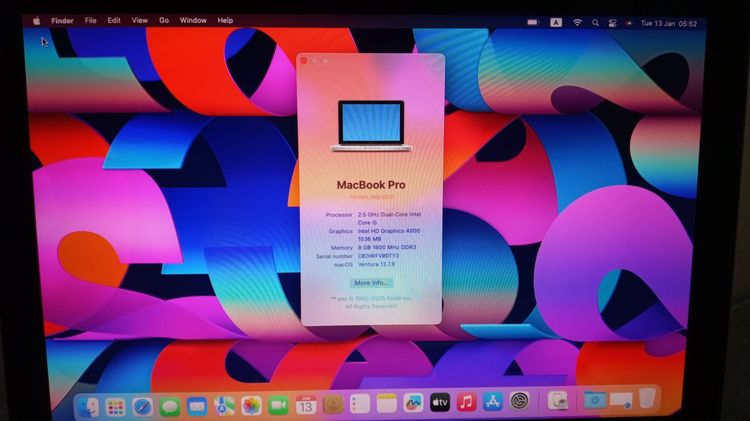Open the Window menu

pyautogui.click(x=193, y=20)
